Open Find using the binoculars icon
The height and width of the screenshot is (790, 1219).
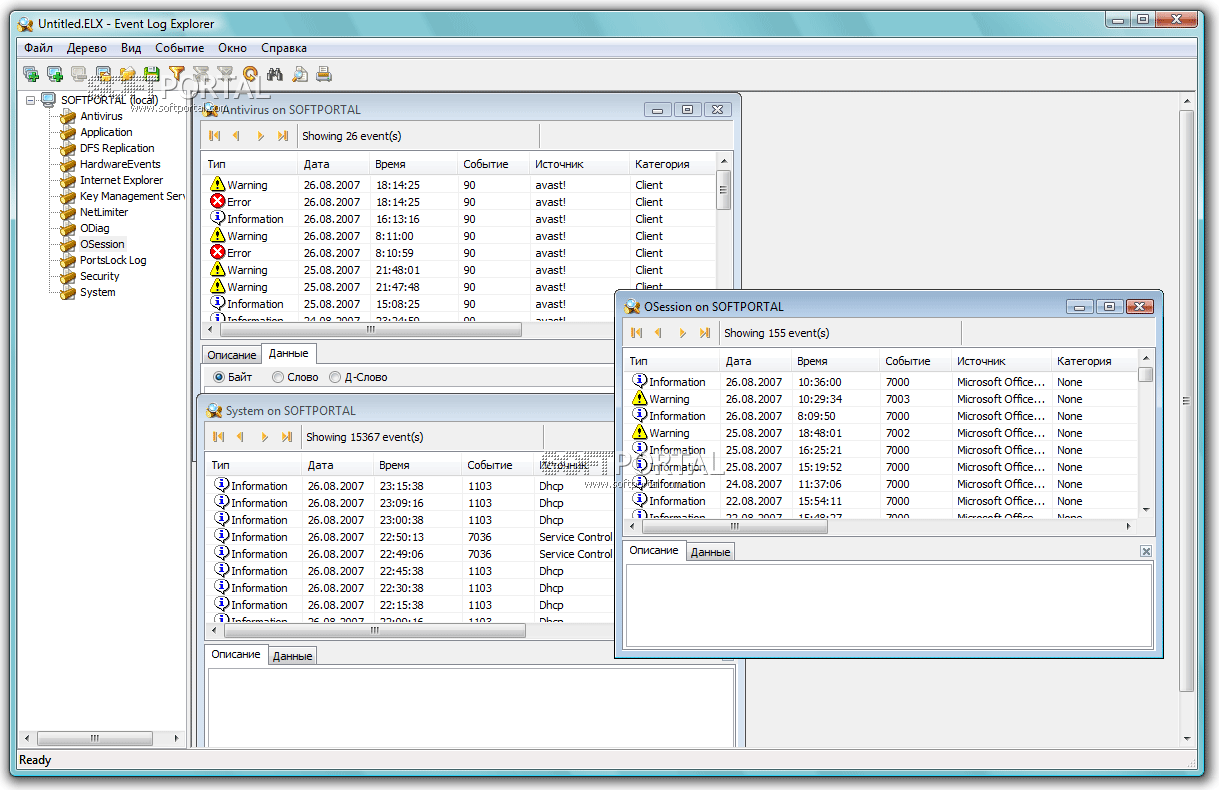click(275, 73)
